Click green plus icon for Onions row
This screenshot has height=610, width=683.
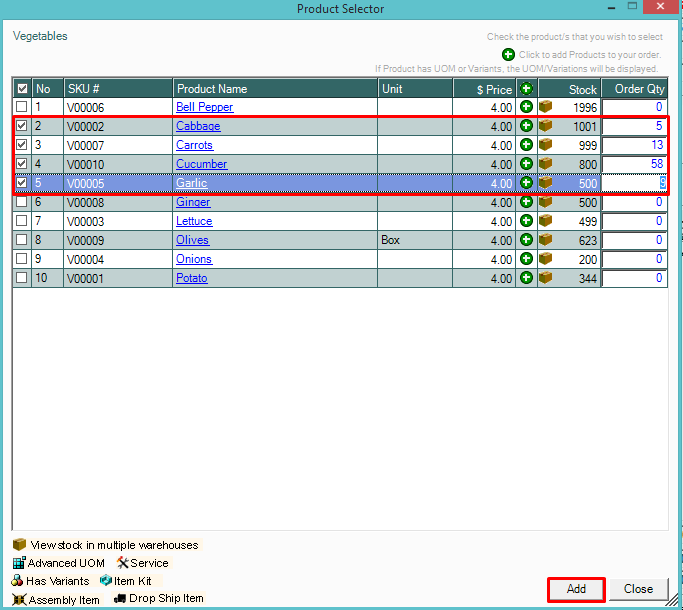[526, 259]
